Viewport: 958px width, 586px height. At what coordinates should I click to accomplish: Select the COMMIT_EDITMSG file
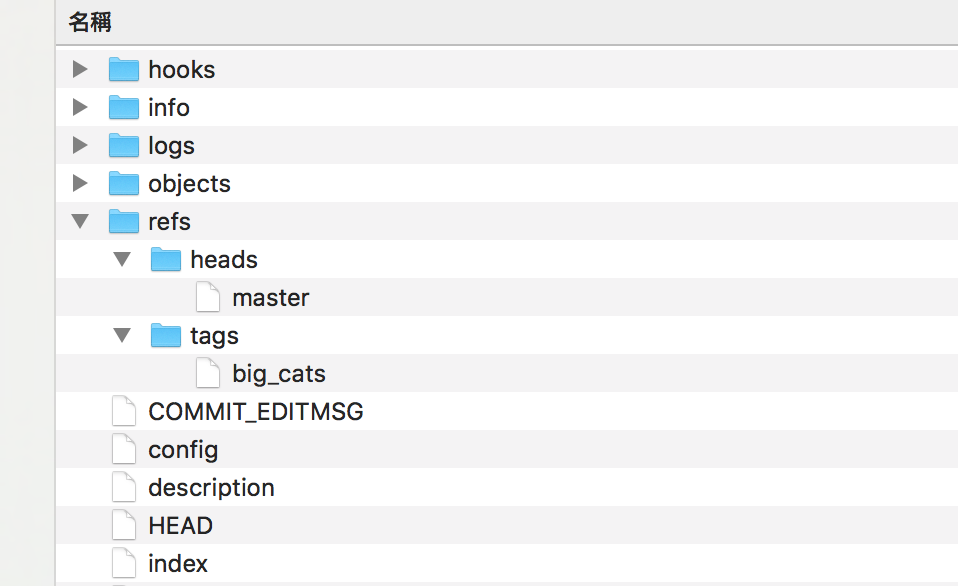[255, 411]
